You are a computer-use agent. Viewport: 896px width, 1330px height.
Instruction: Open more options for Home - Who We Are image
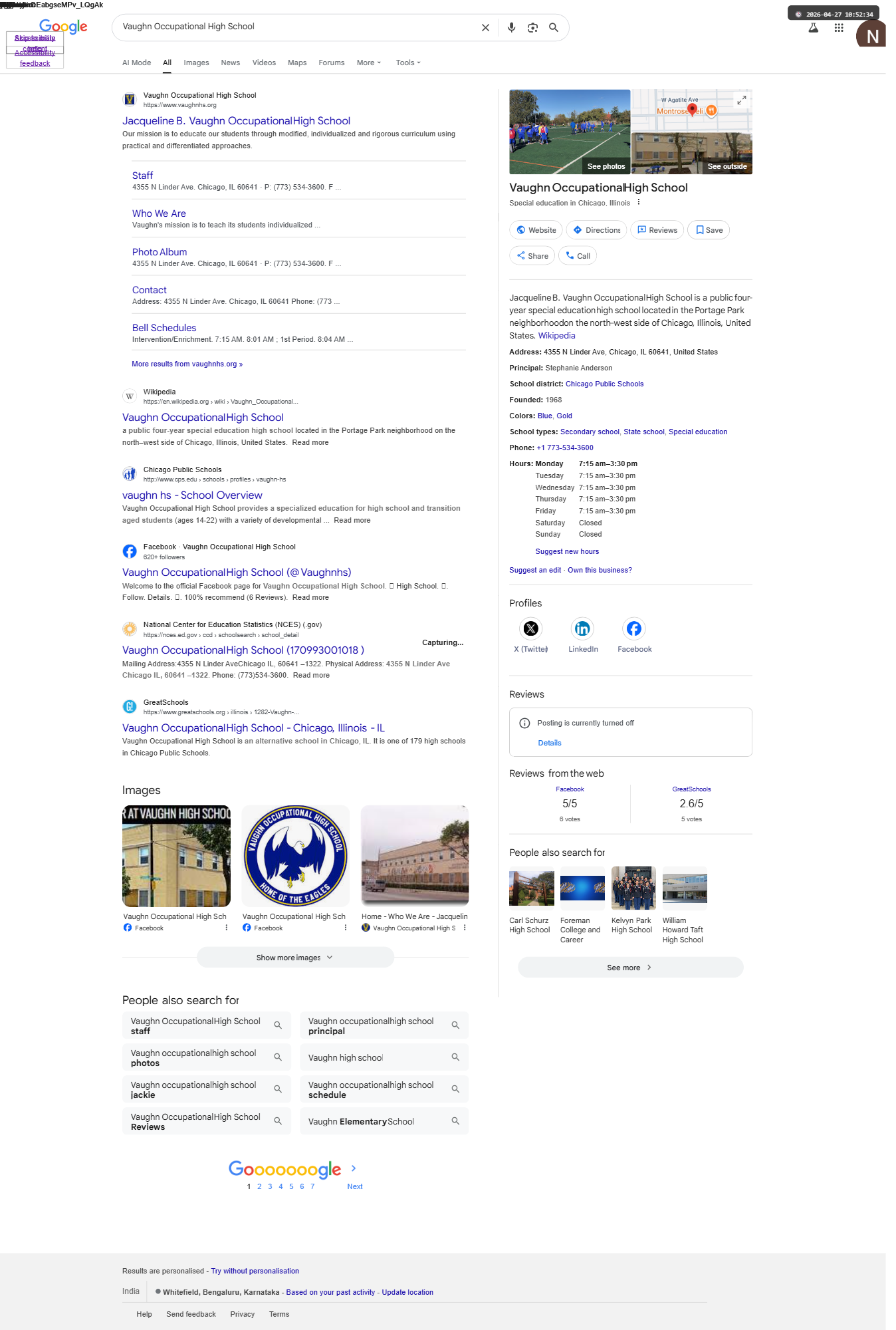tap(465, 928)
